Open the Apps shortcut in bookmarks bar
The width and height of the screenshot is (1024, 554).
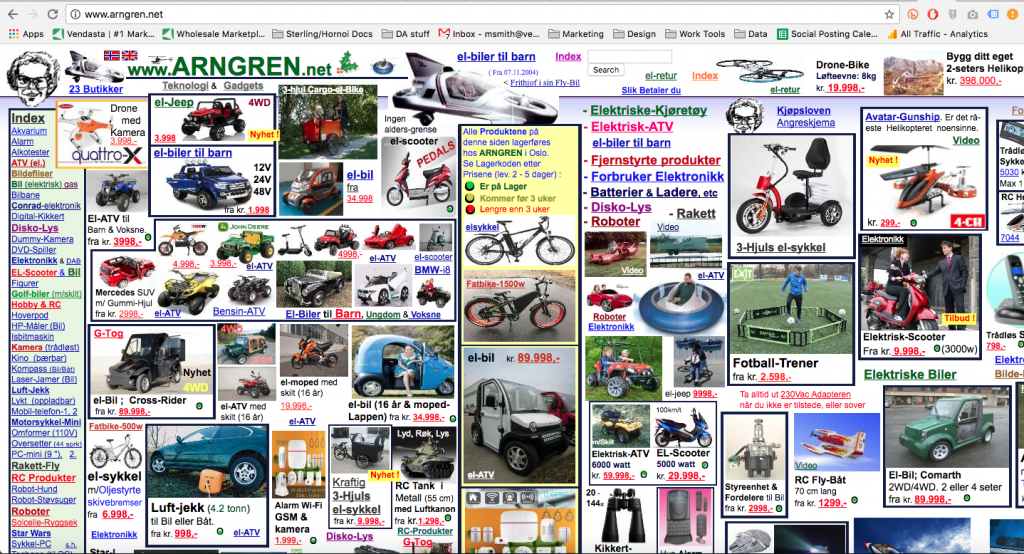point(26,34)
